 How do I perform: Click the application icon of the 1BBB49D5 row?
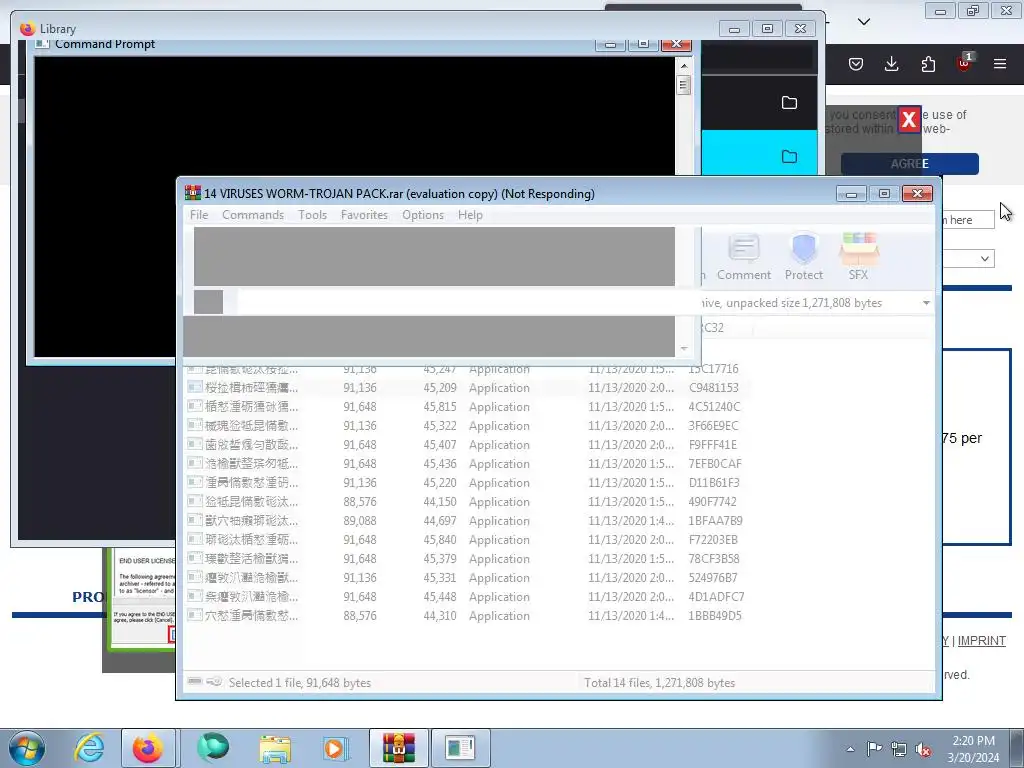click(195, 615)
